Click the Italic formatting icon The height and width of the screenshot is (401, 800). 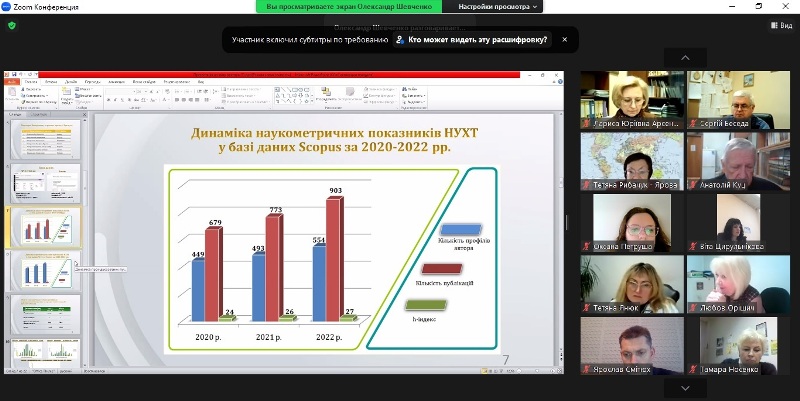pyautogui.click(x=115, y=99)
